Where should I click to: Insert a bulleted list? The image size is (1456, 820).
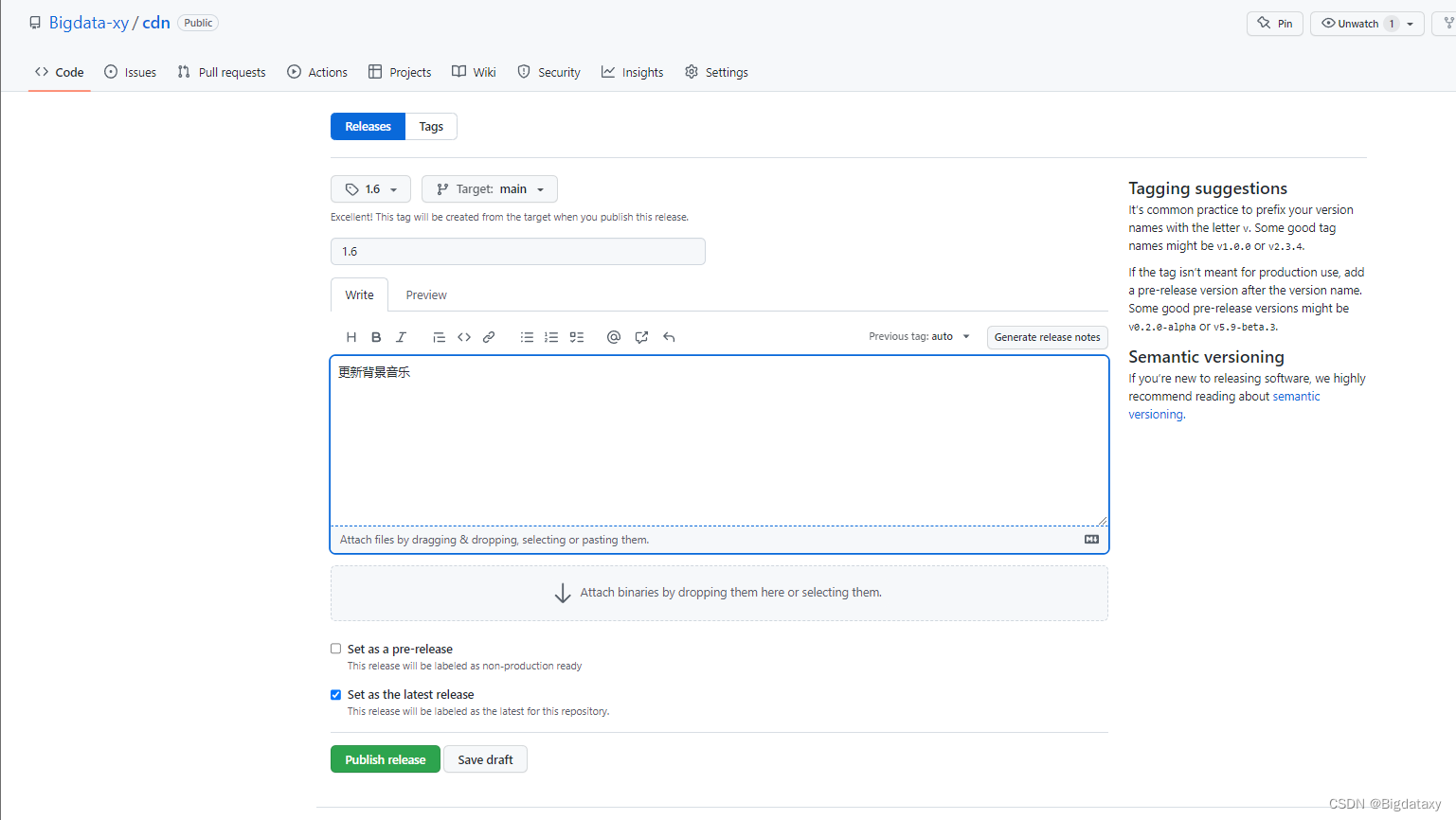click(527, 337)
